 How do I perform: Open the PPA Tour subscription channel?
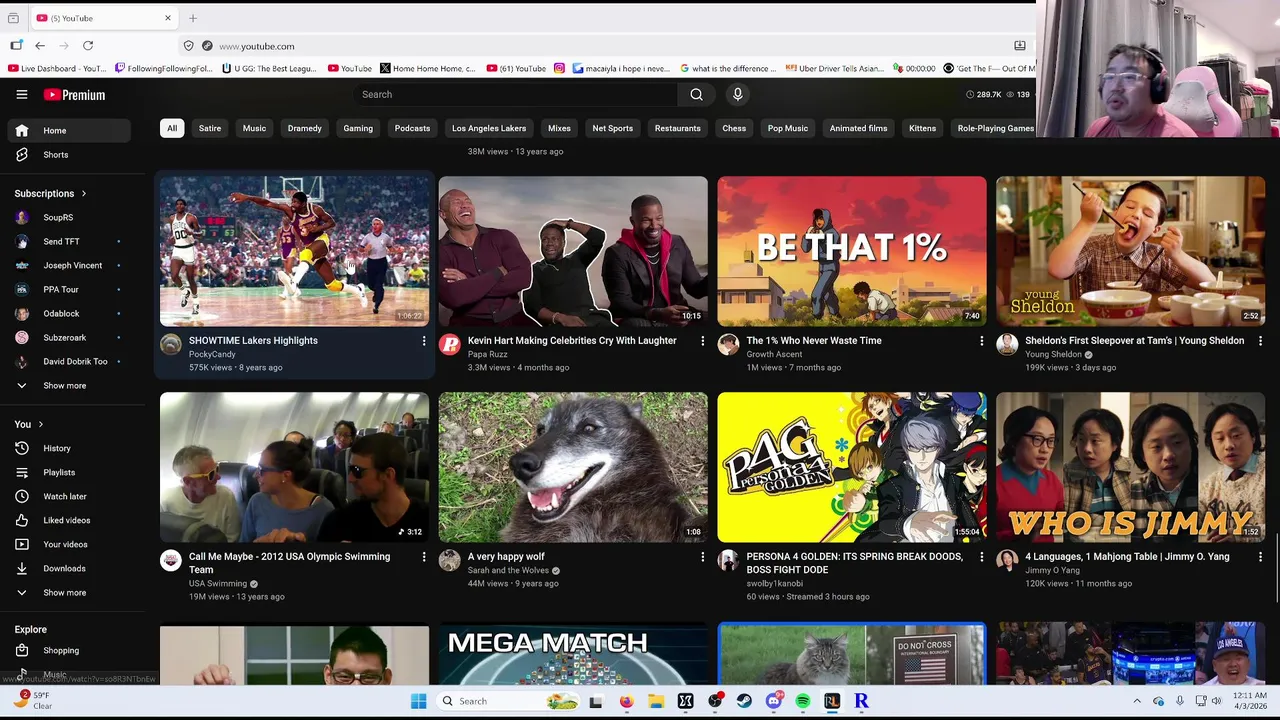[69, 289]
